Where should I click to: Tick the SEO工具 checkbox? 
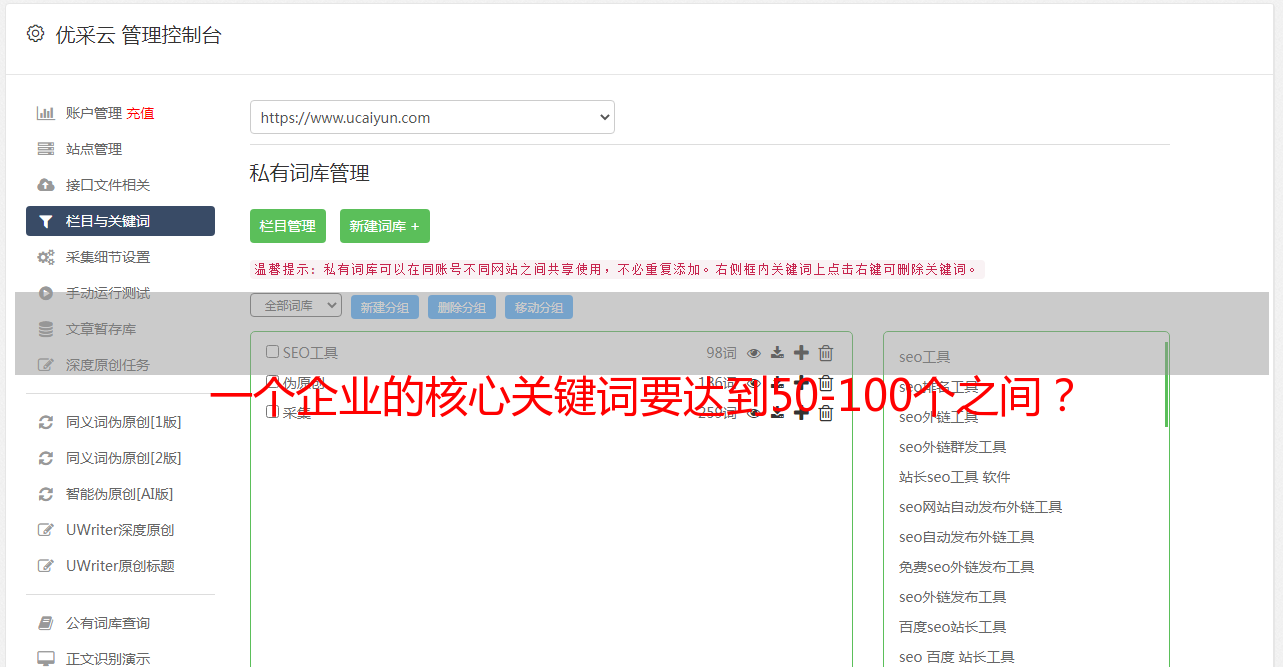click(272, 352)
